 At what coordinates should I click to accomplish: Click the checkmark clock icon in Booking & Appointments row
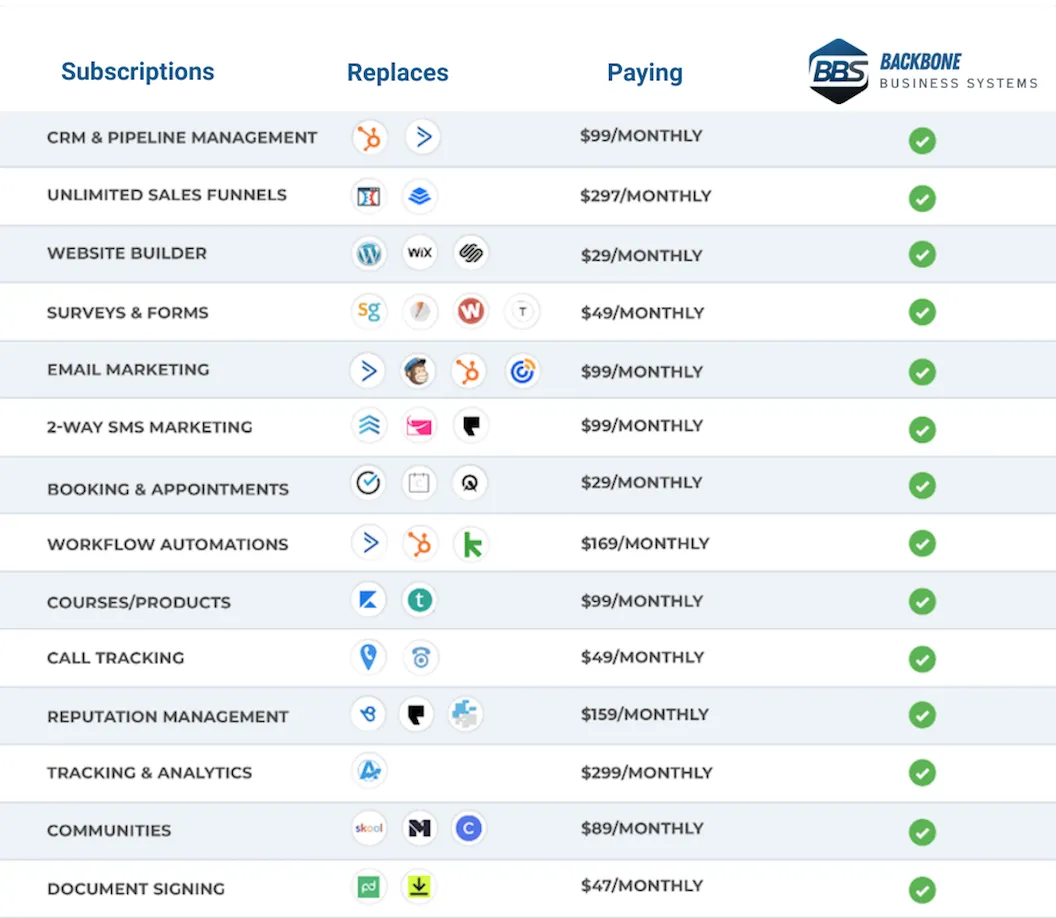pyautogui.click(x=368, y=483)
